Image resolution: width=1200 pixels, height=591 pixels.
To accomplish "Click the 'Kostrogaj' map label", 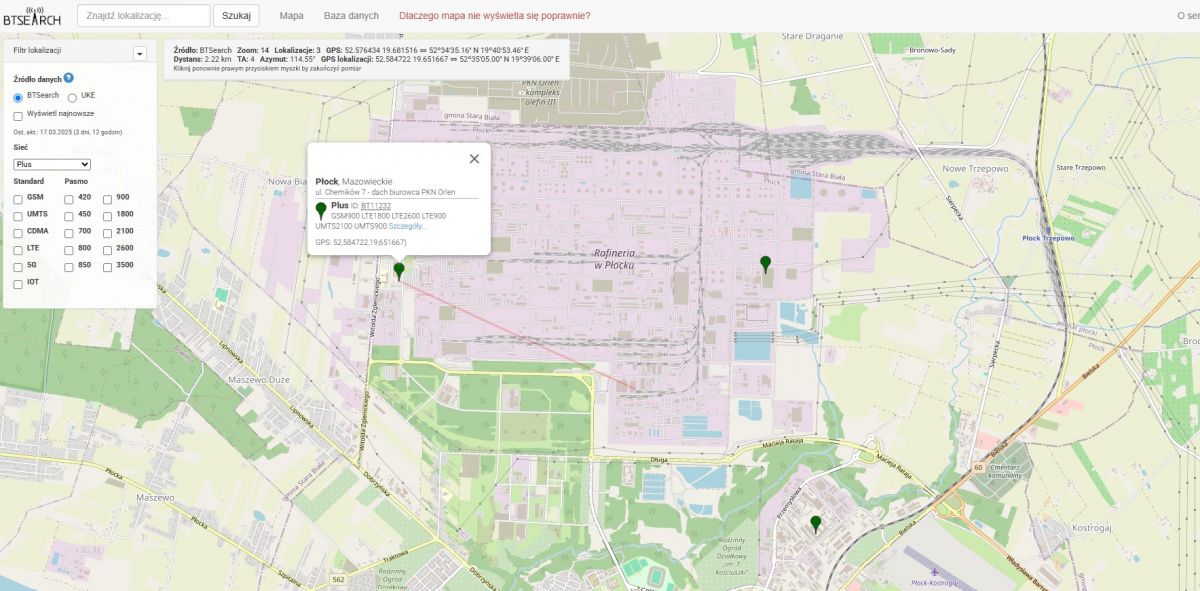I will (x=1093, y=526).
